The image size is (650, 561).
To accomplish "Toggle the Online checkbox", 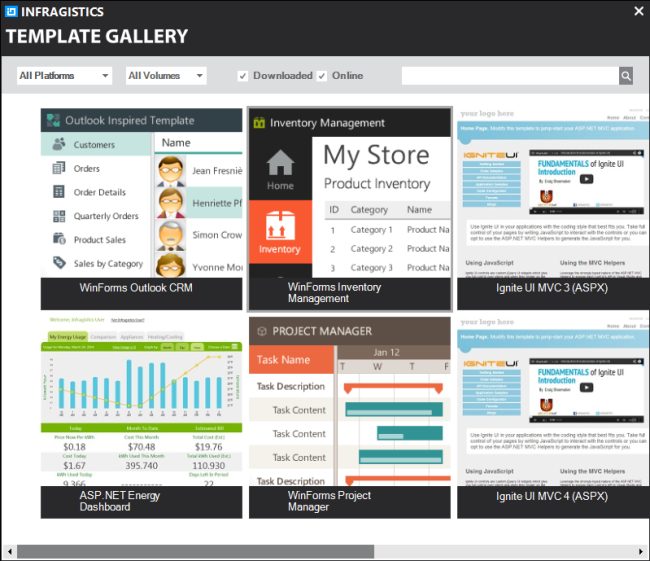I will point(322,76).
